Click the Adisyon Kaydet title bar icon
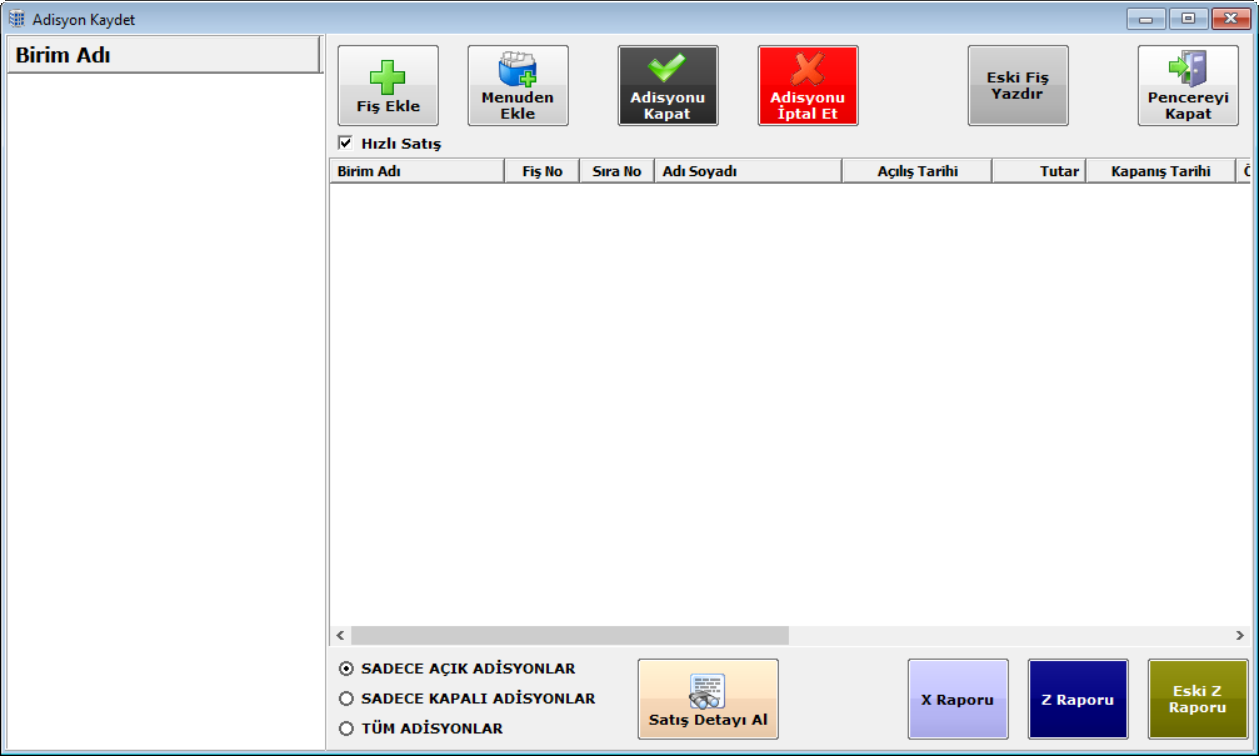 pyautogui.click(x=17, y=19)
